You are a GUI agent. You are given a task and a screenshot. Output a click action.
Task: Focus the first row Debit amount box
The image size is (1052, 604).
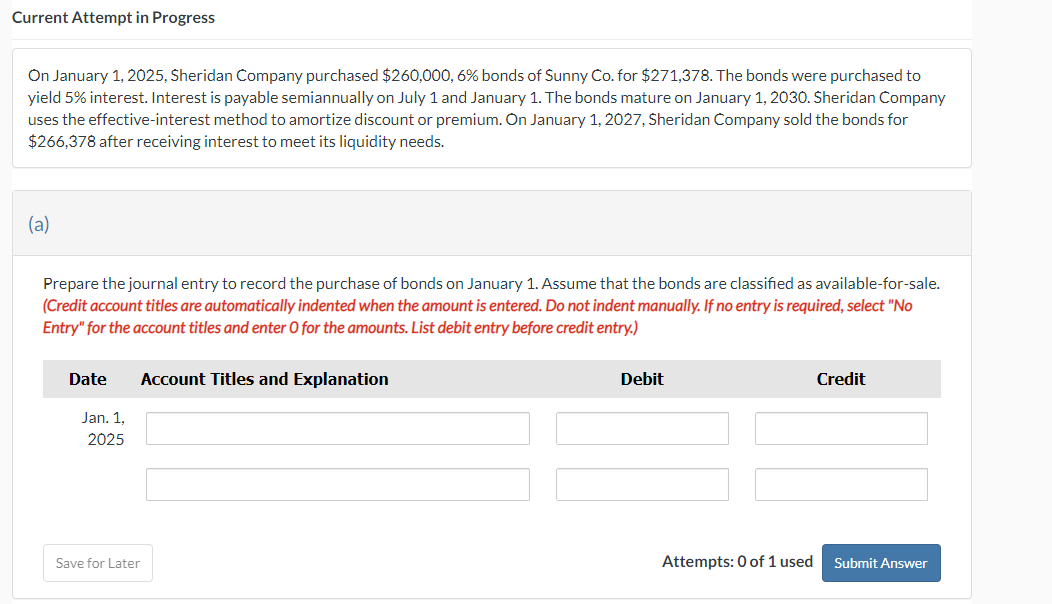tap(642, 428)
